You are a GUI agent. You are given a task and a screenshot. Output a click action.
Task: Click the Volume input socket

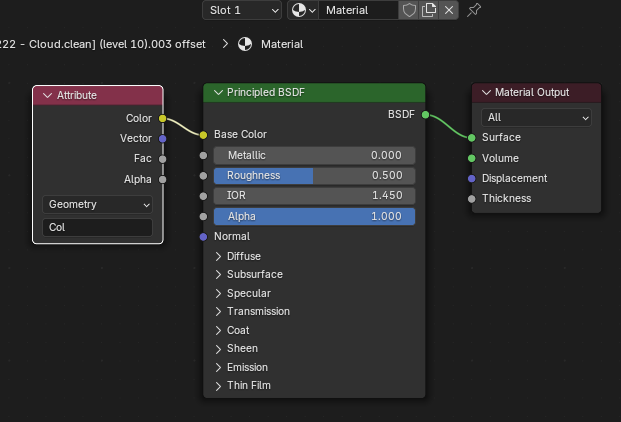click(471, 158)
